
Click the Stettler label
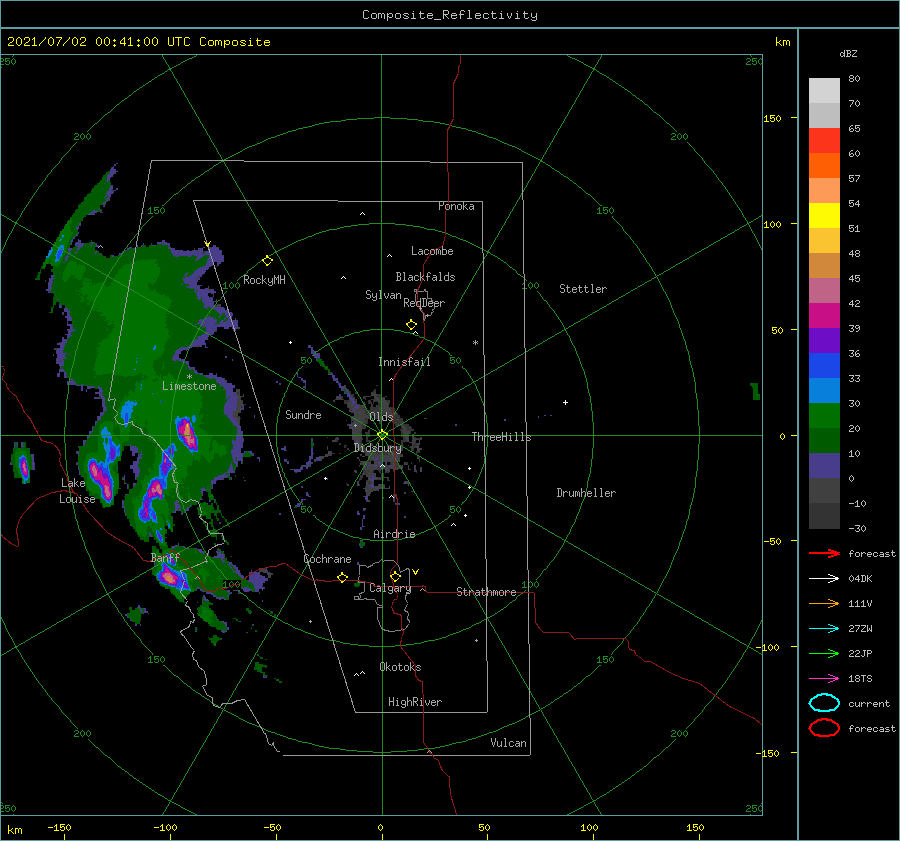pyautogui.click(x=583, y=289)
